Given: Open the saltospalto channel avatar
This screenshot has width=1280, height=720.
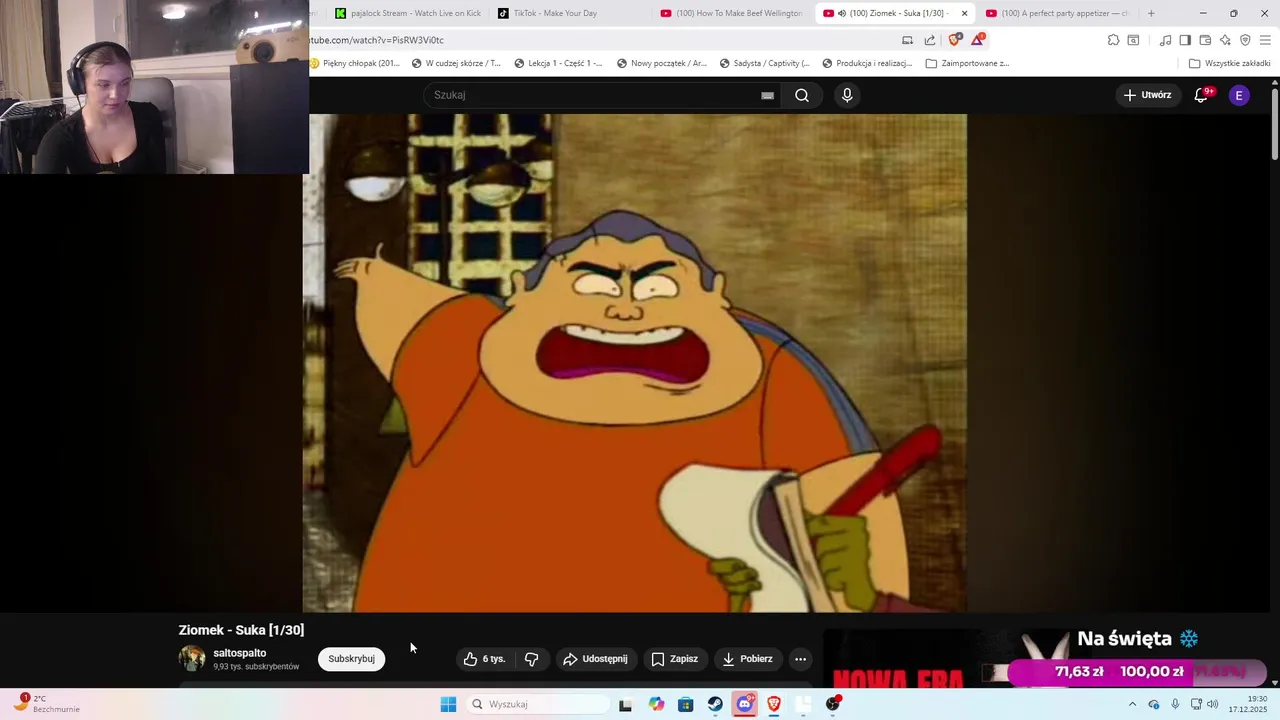Looking at the screenshot, I should (192, 658).
